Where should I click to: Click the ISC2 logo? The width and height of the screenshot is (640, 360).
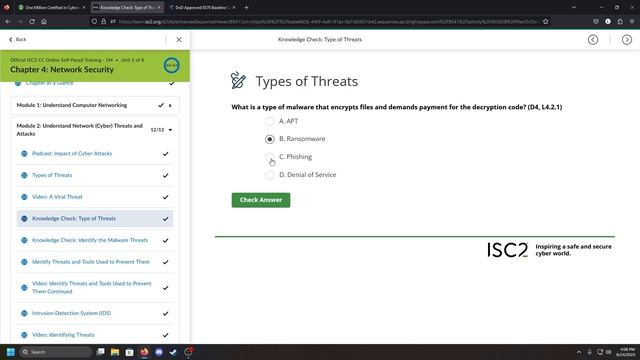tap(507, 250)
